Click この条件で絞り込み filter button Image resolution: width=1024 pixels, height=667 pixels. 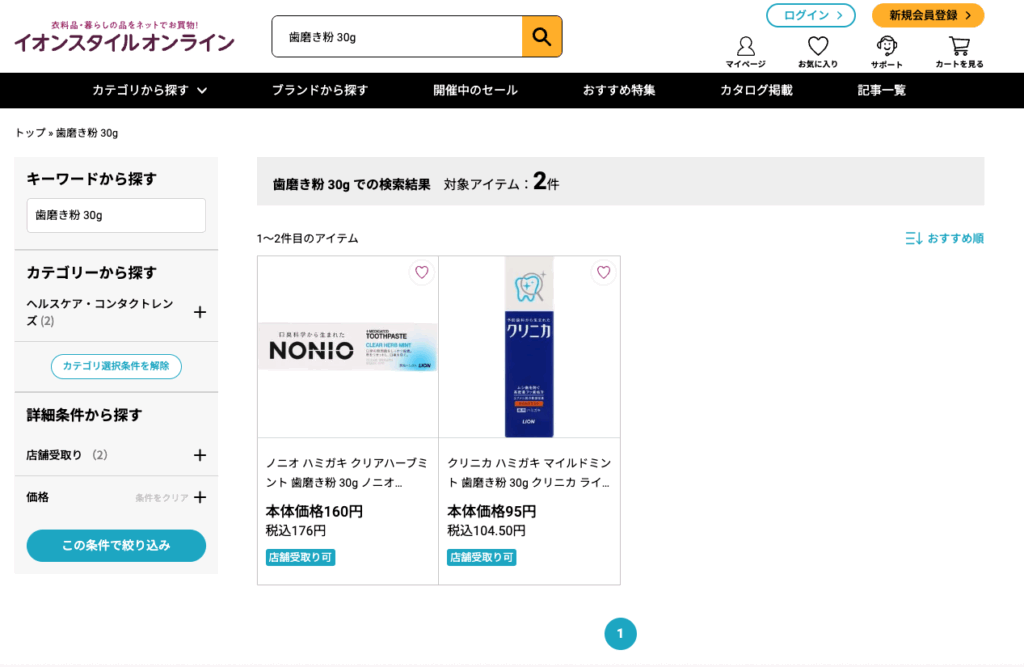pos(116,545)
